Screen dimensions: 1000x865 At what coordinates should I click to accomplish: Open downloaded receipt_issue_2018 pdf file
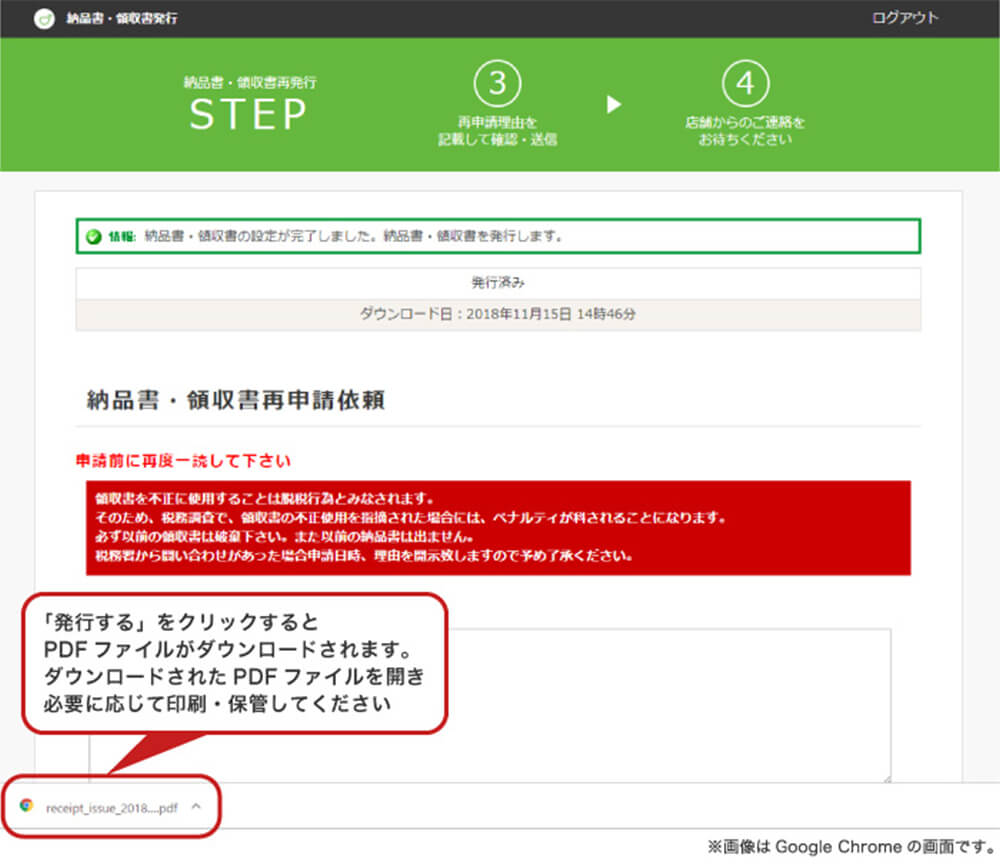pyautogui.click(x=112, y=808)
